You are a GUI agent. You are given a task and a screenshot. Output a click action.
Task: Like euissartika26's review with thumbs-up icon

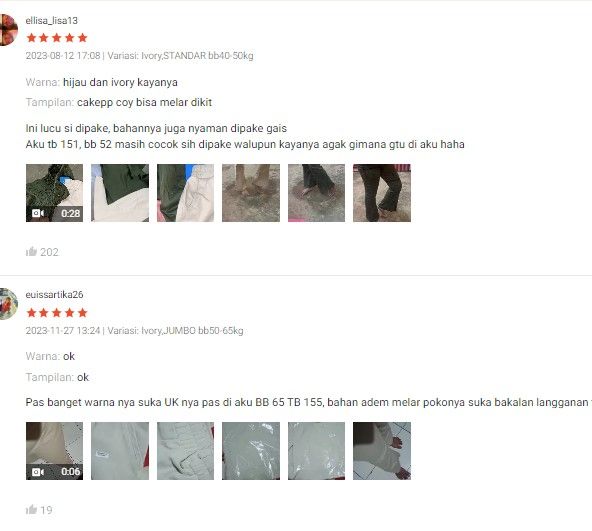[31, 509]
